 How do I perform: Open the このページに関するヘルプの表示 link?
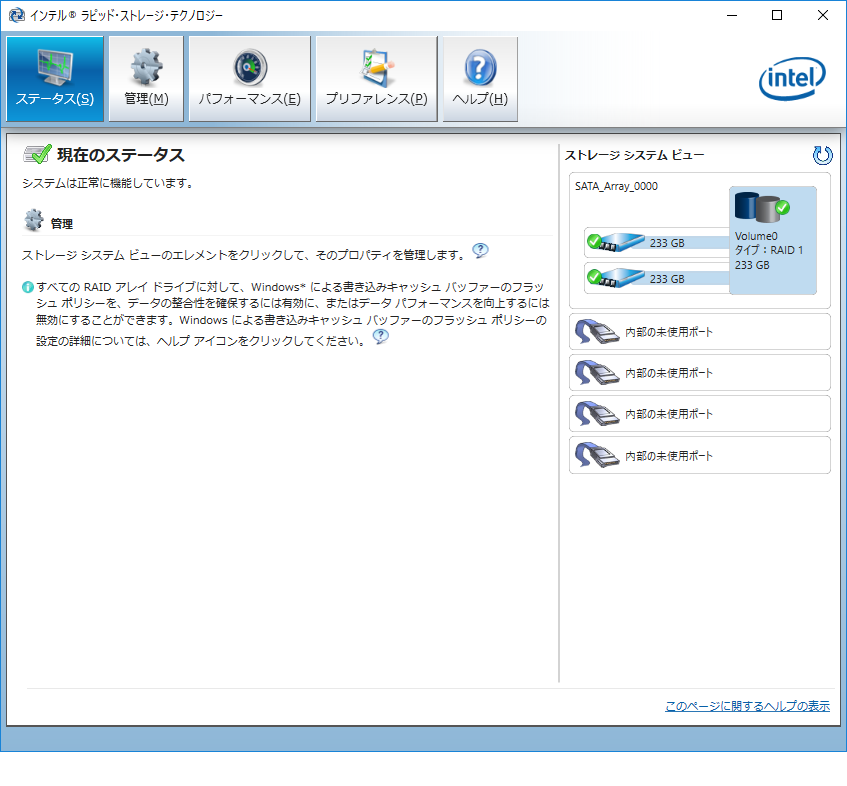(x=747, y=706)
